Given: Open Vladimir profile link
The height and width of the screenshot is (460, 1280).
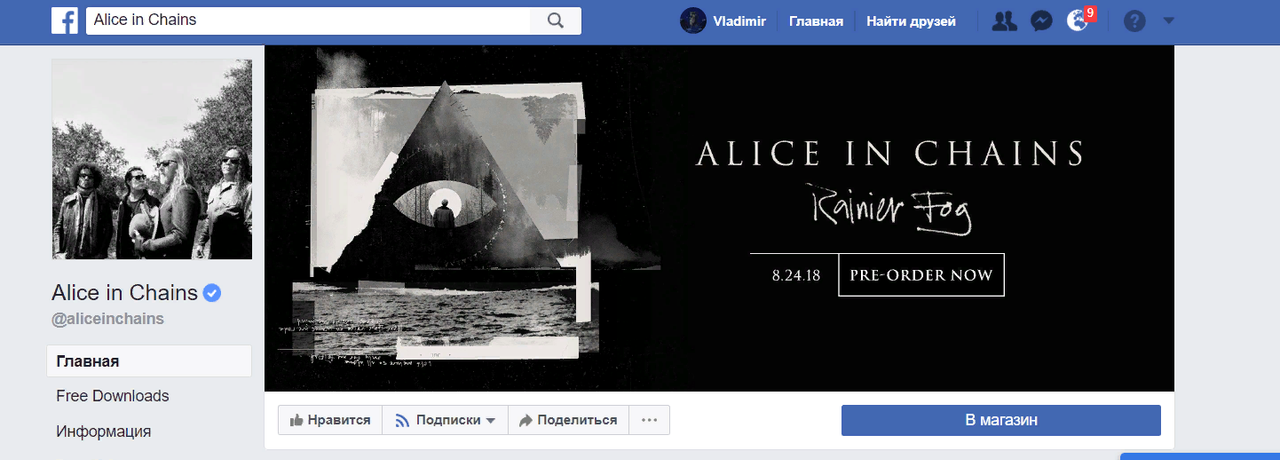Looking at the screenshot, I should tap(739, 21).
